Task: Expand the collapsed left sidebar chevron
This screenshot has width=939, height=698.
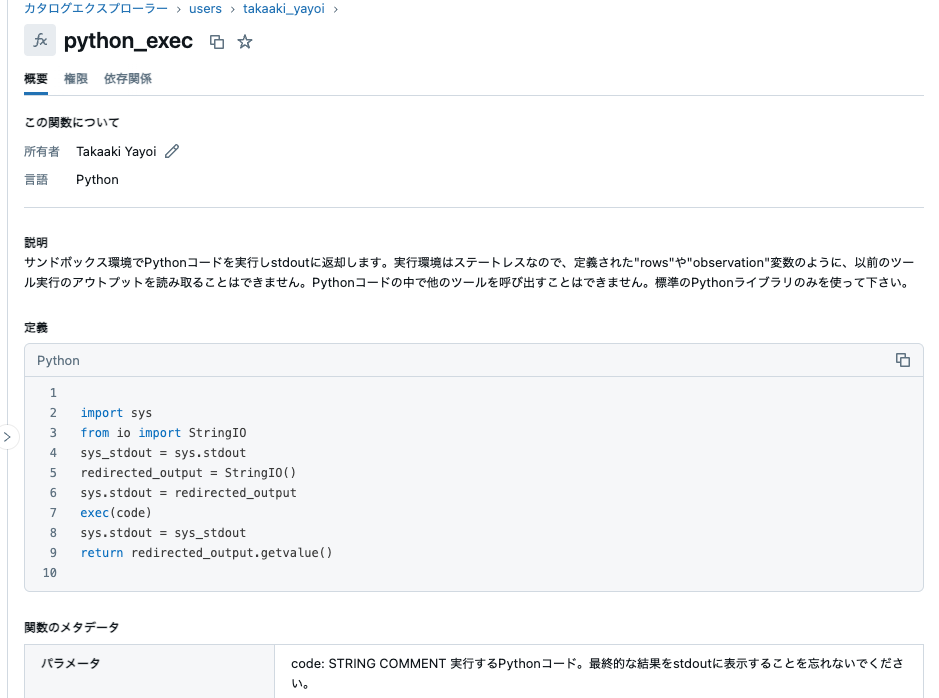Action: [8, 437]
